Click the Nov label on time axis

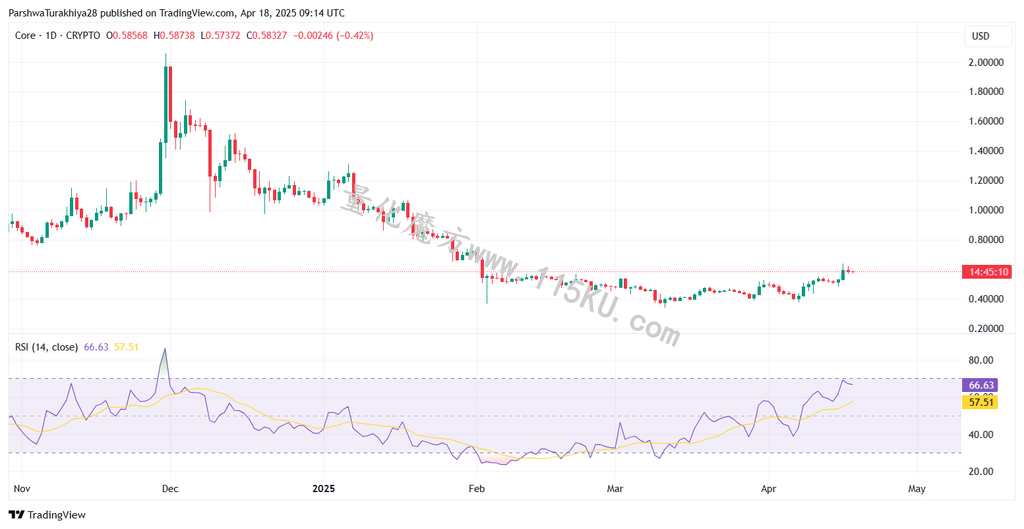pyautogui.click(x=22, y=489)
